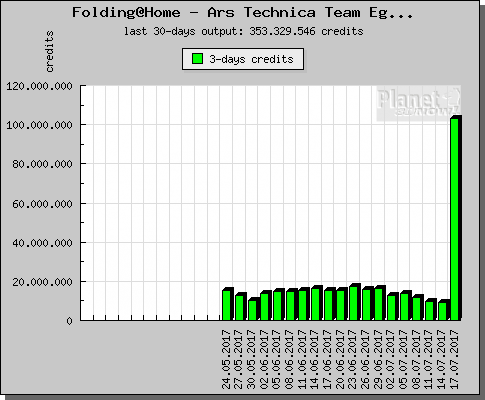Select the green bar for 02.06.2017

(x=264, y=307)
